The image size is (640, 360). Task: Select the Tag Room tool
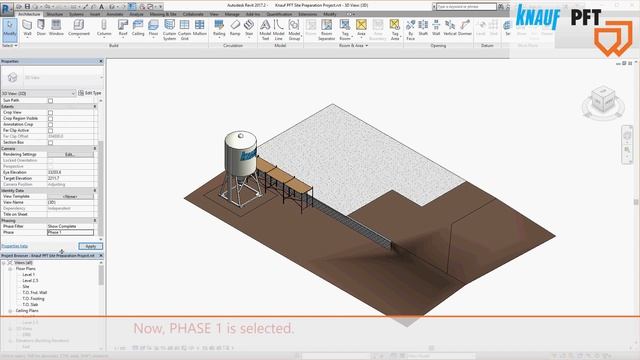point(345,29)
